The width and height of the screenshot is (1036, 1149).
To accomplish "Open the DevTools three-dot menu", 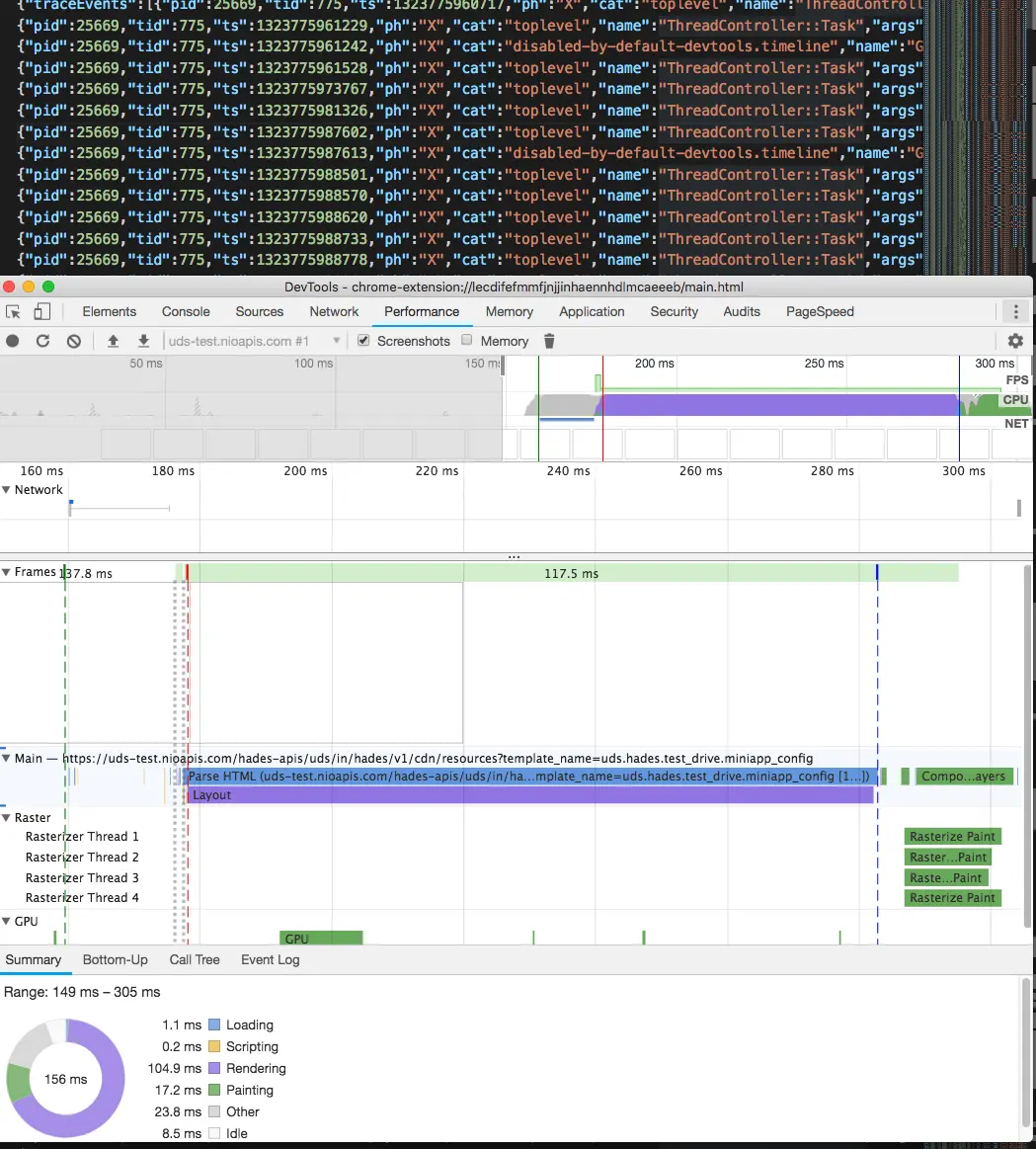I will click(1015, 312).
